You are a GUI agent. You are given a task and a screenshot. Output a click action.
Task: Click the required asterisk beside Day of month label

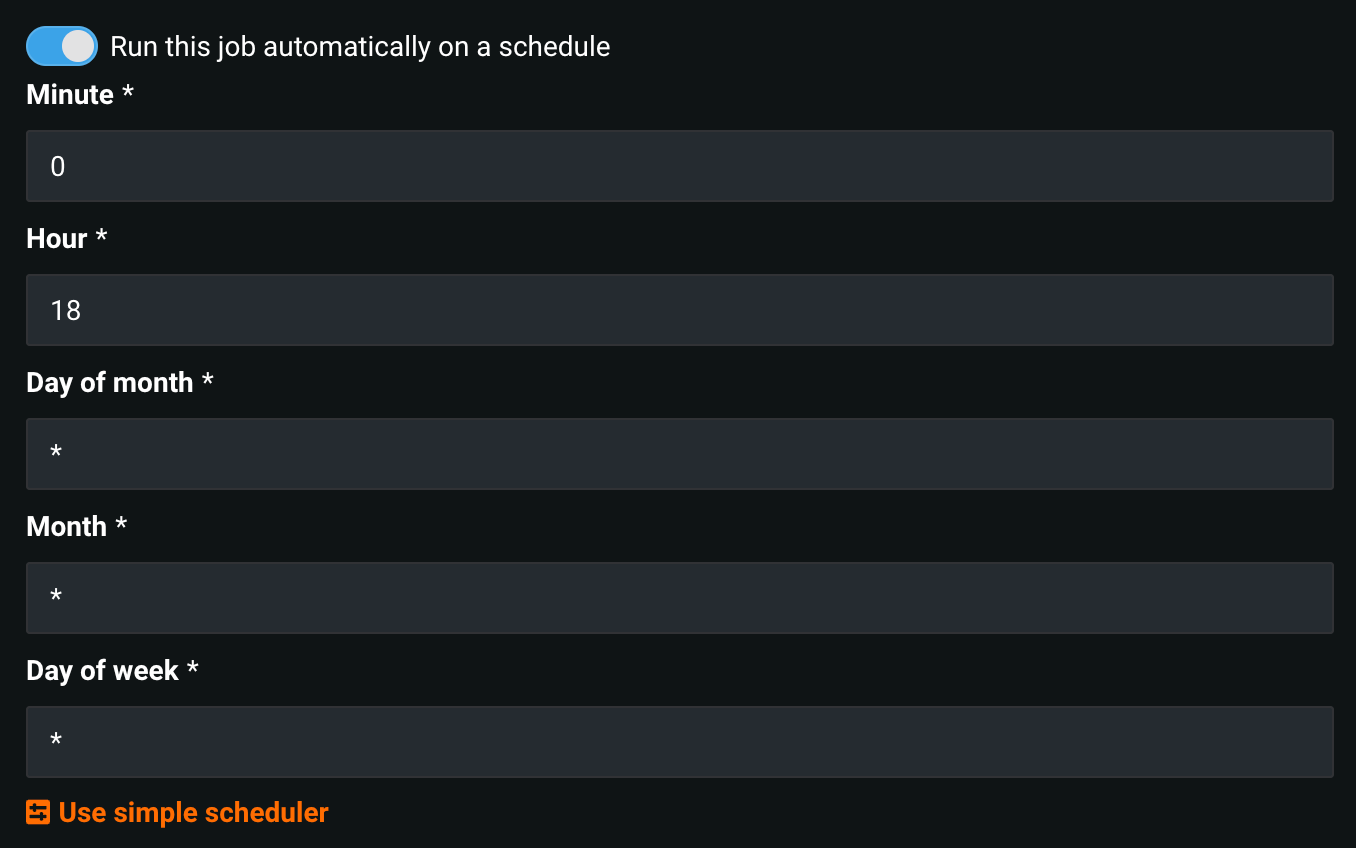[207, 380]
